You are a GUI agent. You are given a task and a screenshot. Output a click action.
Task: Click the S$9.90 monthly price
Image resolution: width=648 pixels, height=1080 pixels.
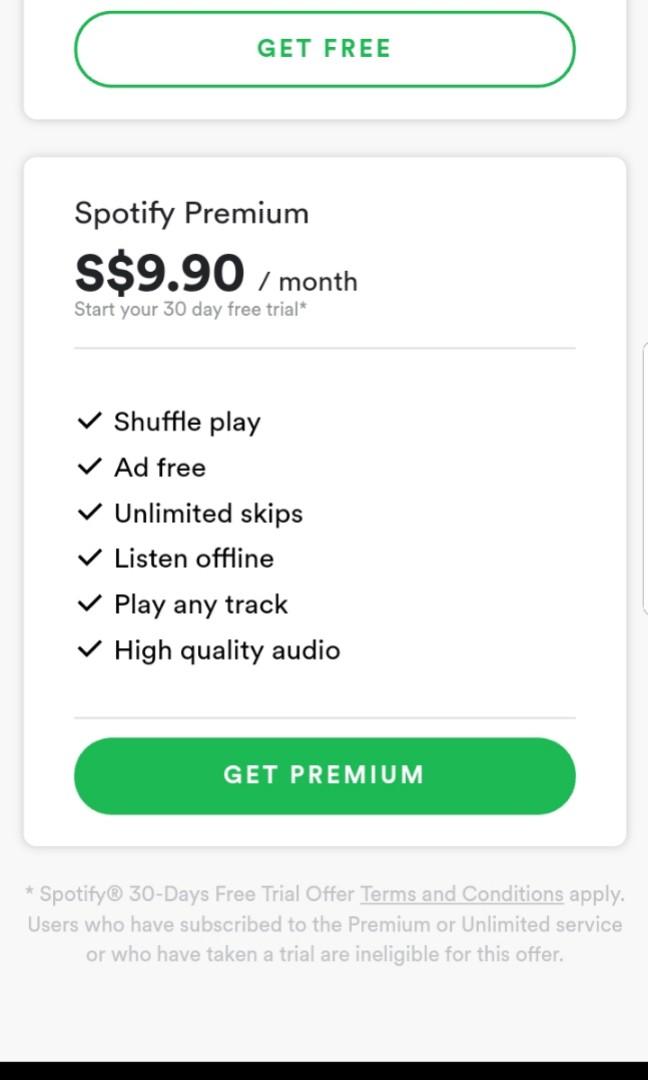click(x=160, y=274)
